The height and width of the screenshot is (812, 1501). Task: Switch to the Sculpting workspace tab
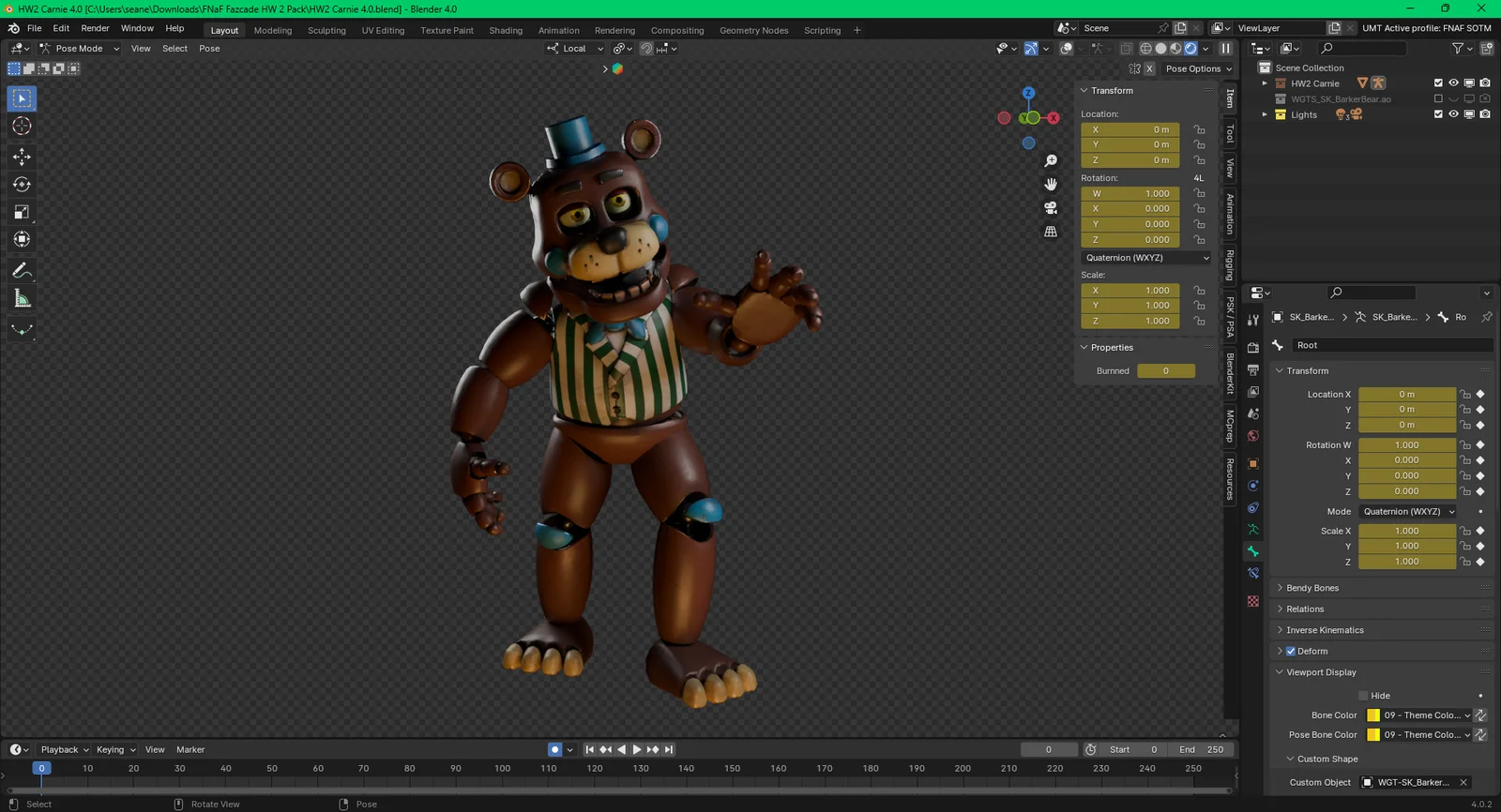click(326, 30)
